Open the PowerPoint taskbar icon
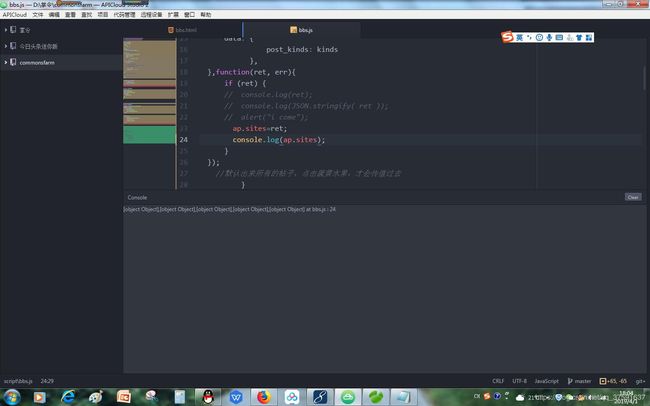This screenshot has width=650, height=406. [x=124, y=397]
